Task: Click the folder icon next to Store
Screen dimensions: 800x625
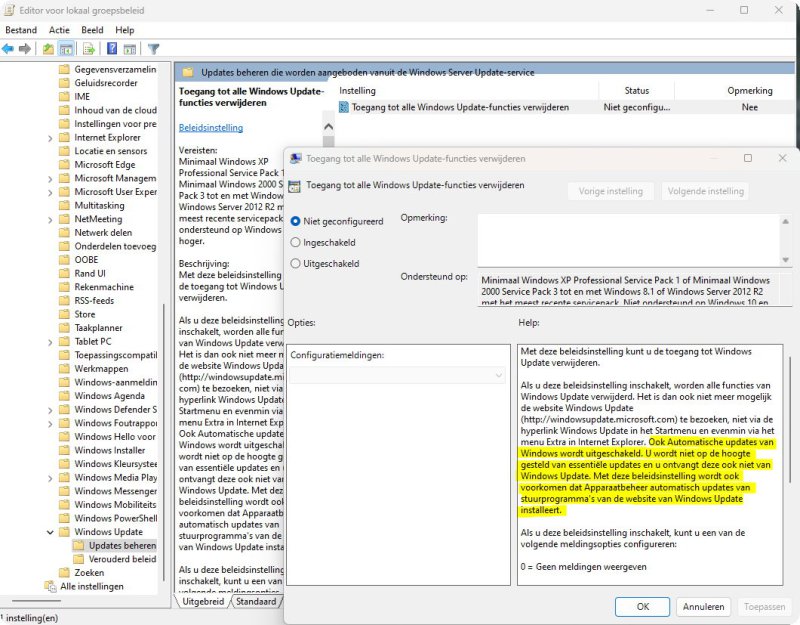Action: 64,314
